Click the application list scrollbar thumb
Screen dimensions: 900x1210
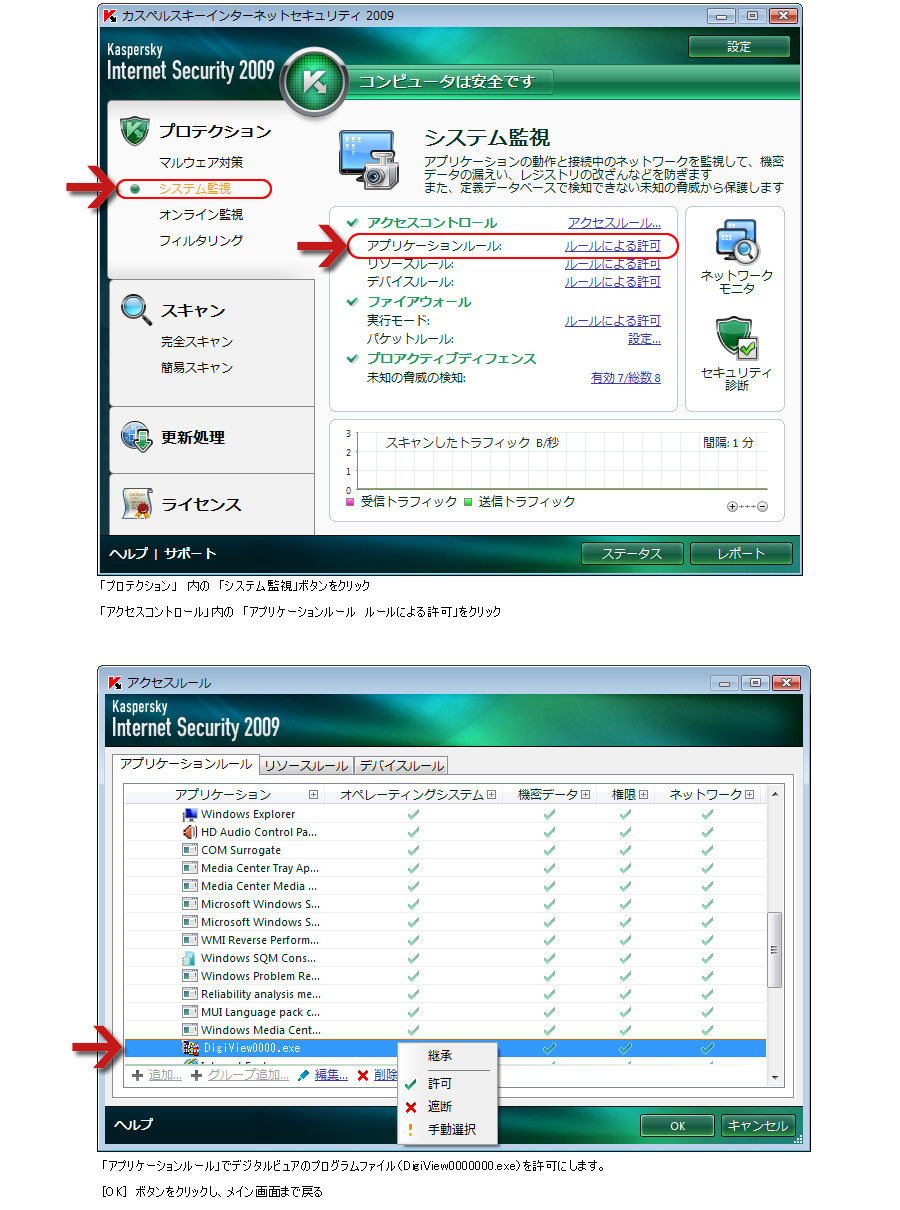pos(774,950)
